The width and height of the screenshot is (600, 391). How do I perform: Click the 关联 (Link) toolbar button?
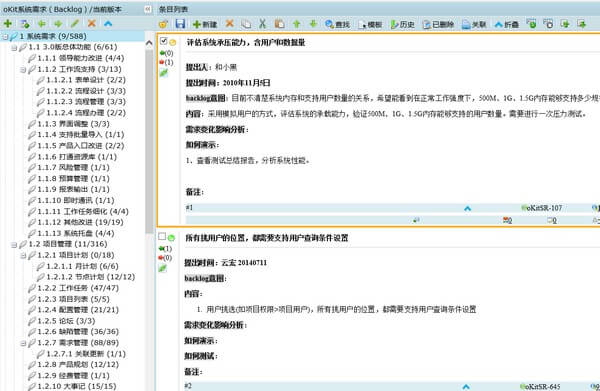pyautogui.click(x=474, y=24)
